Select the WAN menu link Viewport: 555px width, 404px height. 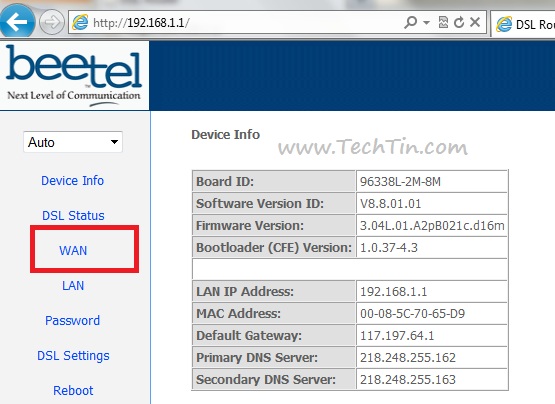point(73,250)
